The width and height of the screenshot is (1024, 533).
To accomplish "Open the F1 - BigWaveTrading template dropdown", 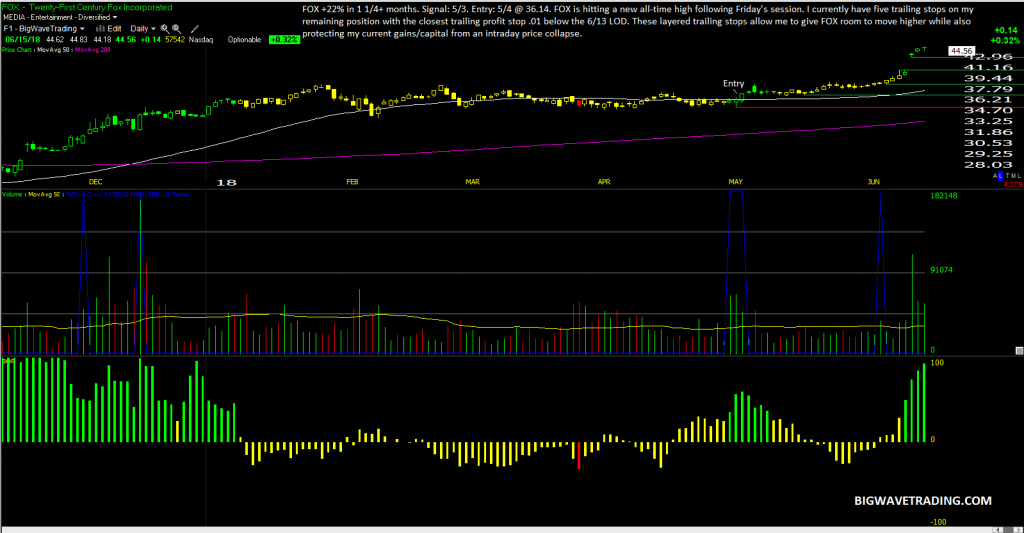I will (x=82, y=29).
